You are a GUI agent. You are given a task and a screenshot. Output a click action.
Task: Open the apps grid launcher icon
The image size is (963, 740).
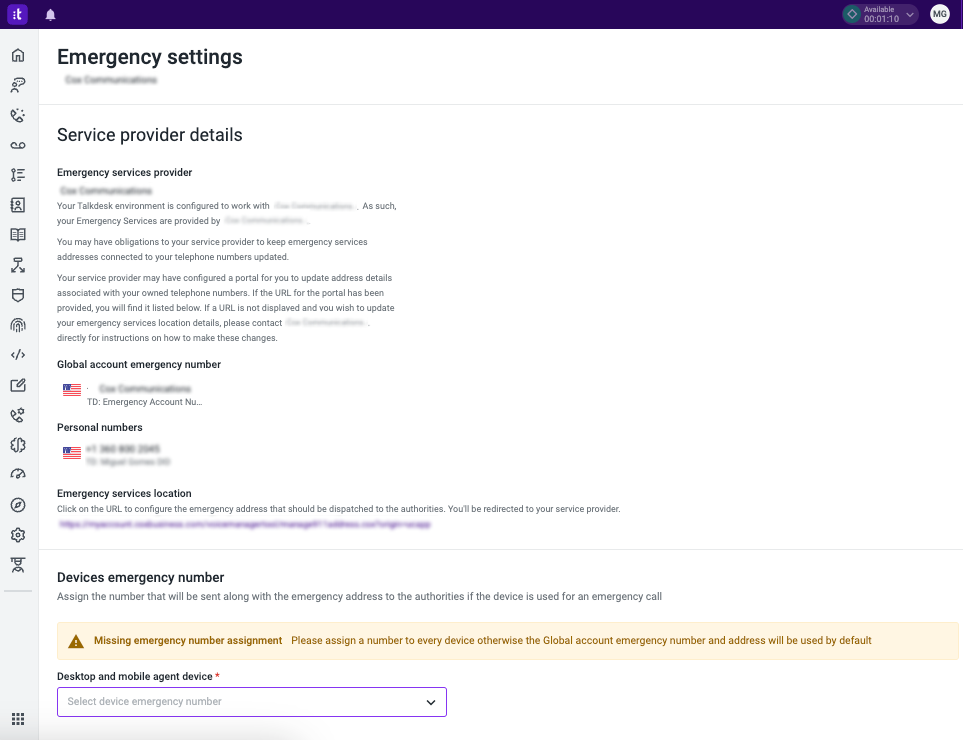pyautogui.click(x=18, y=719)
